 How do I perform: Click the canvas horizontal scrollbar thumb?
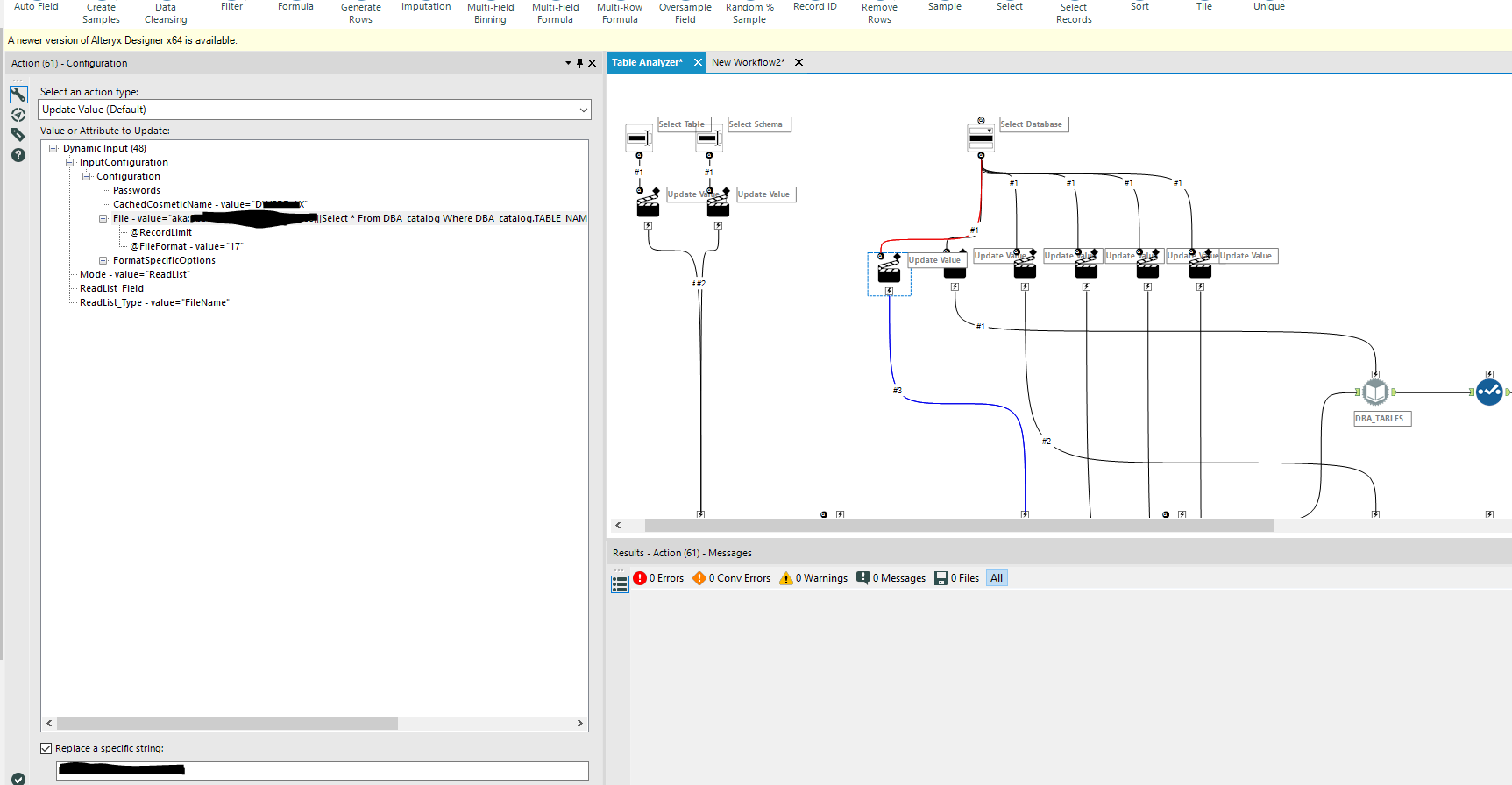[x=959, y=526]
